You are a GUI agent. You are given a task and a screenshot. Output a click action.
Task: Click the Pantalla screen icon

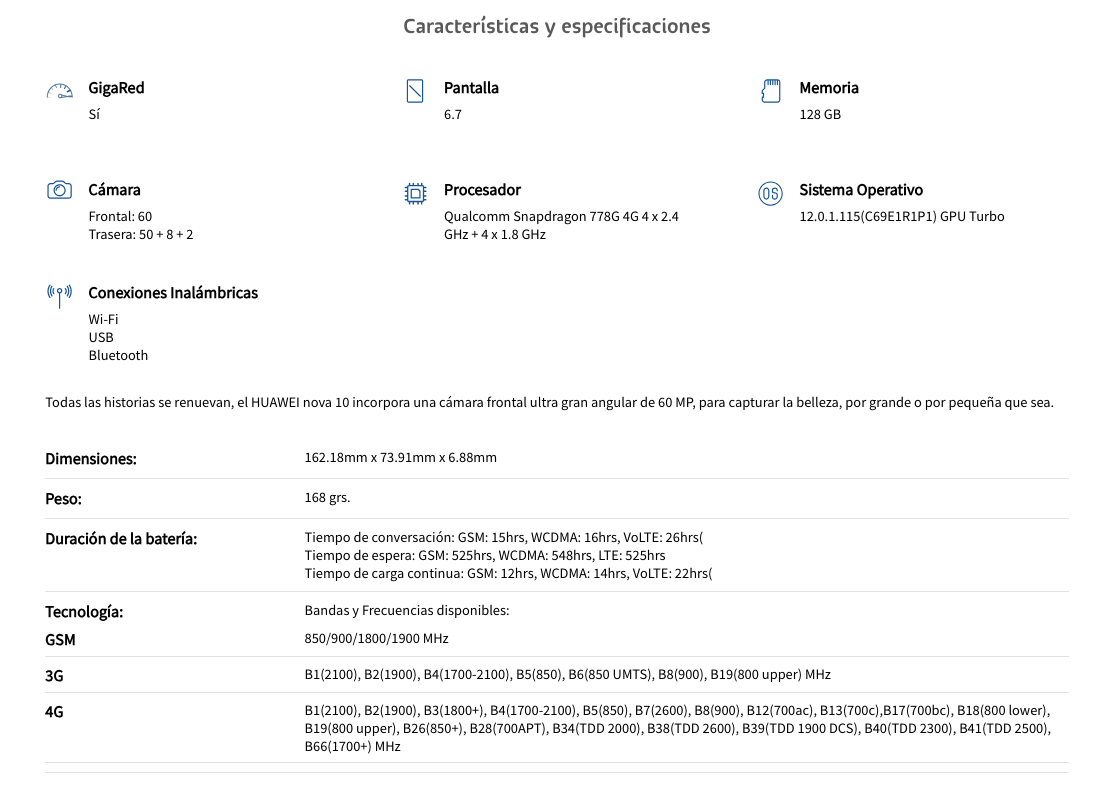click(x=415, y=91)
